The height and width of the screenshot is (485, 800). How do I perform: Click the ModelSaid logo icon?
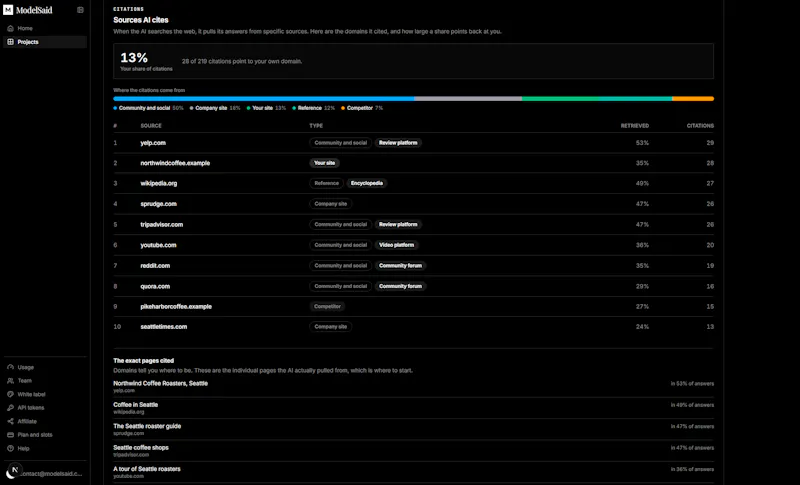click(x=8, y=10)
